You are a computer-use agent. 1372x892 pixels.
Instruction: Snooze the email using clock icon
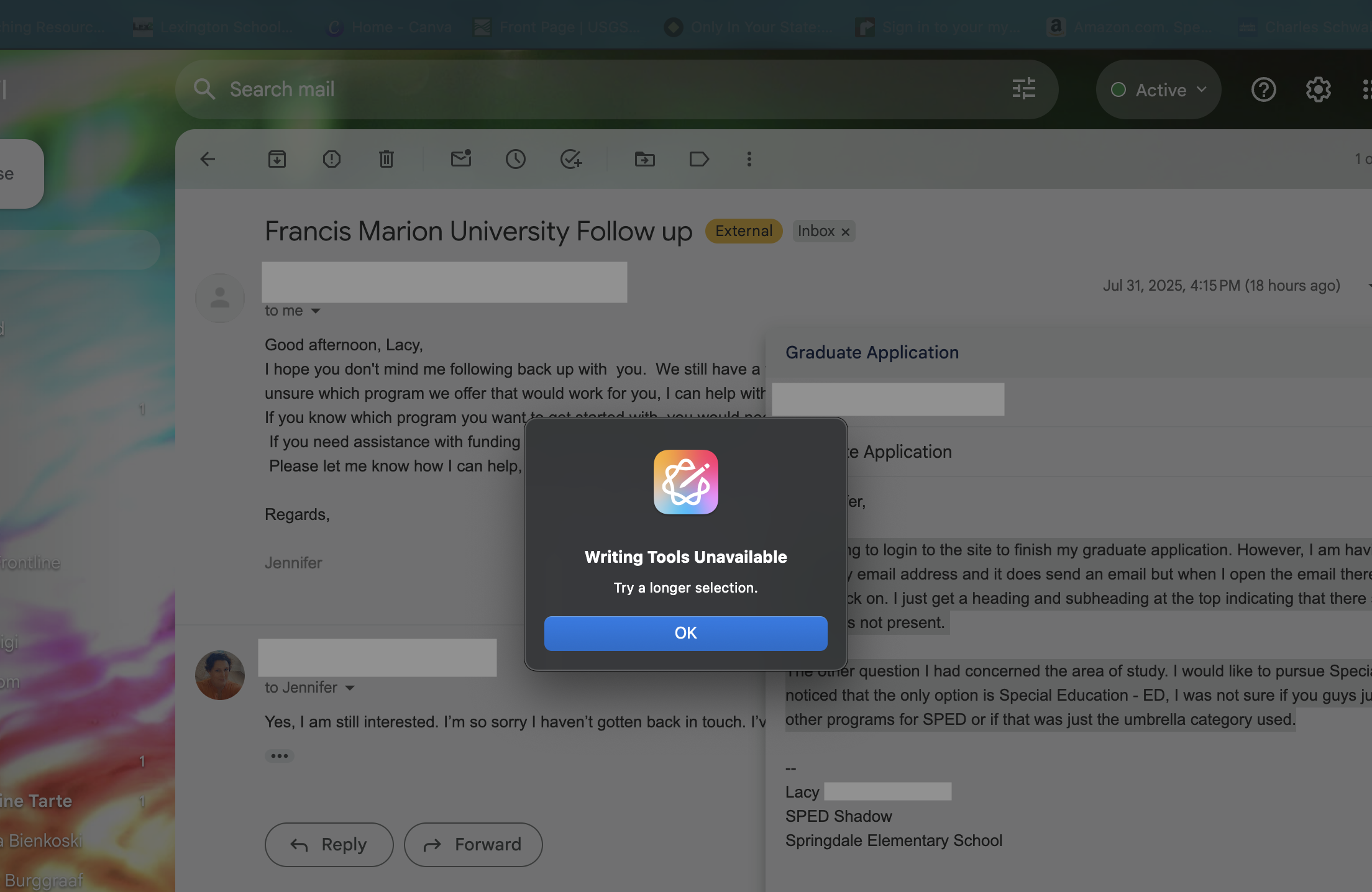pos(516,159)
